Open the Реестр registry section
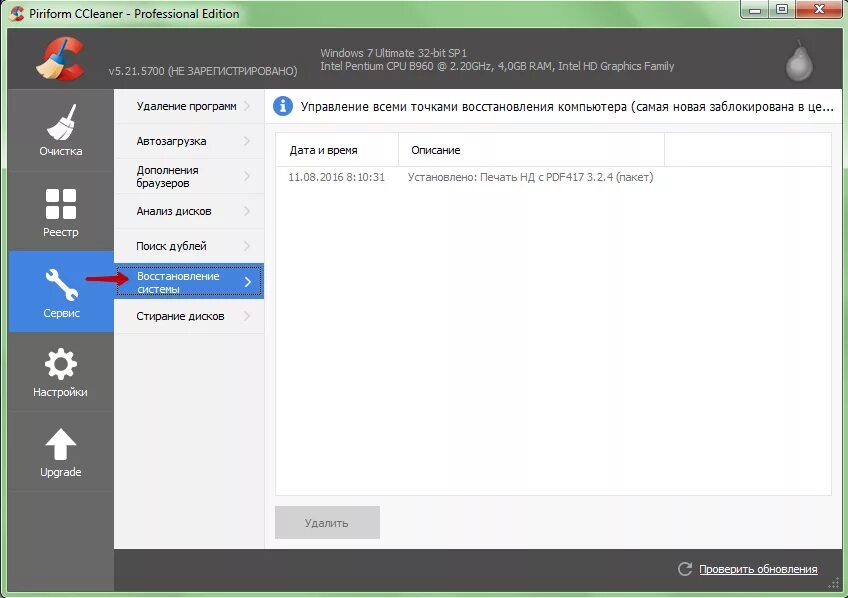The height and width of the screenshot is (598, 848). [x=61, y=212]
